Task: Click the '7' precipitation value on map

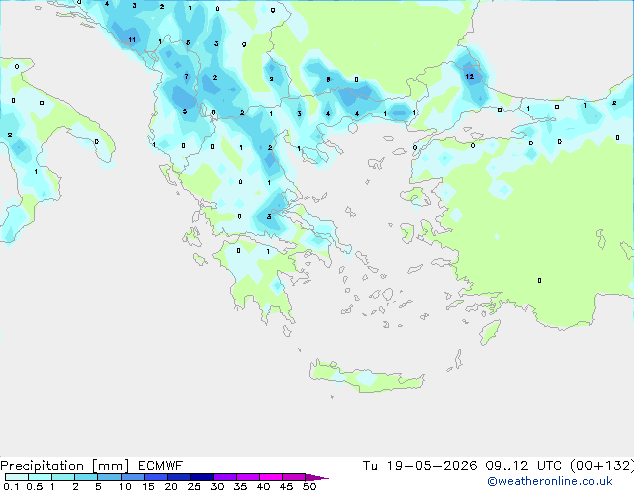Action: click(186, 76)
